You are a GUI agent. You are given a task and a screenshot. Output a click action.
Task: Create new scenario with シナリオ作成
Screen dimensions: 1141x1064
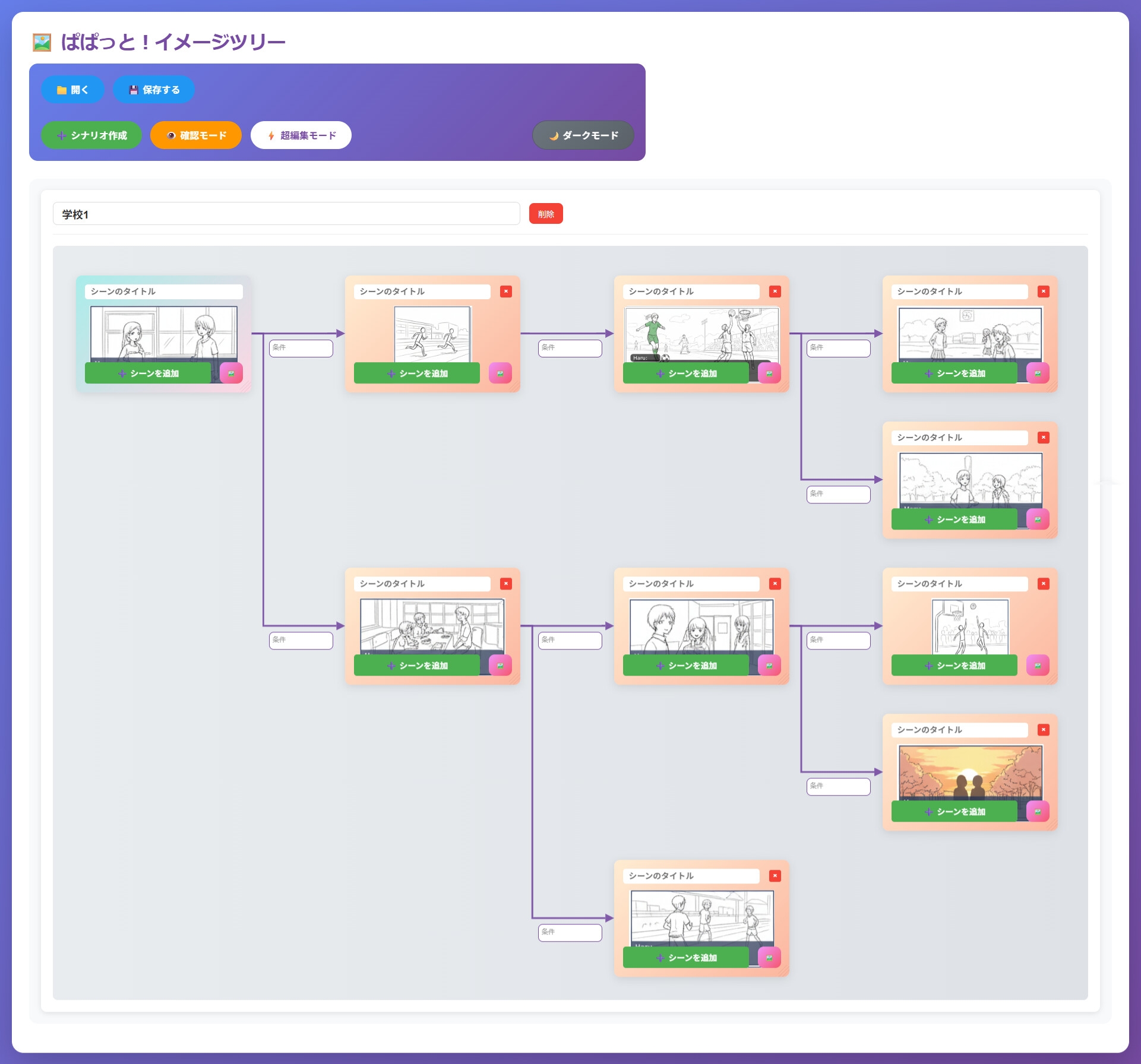point(91,135)
